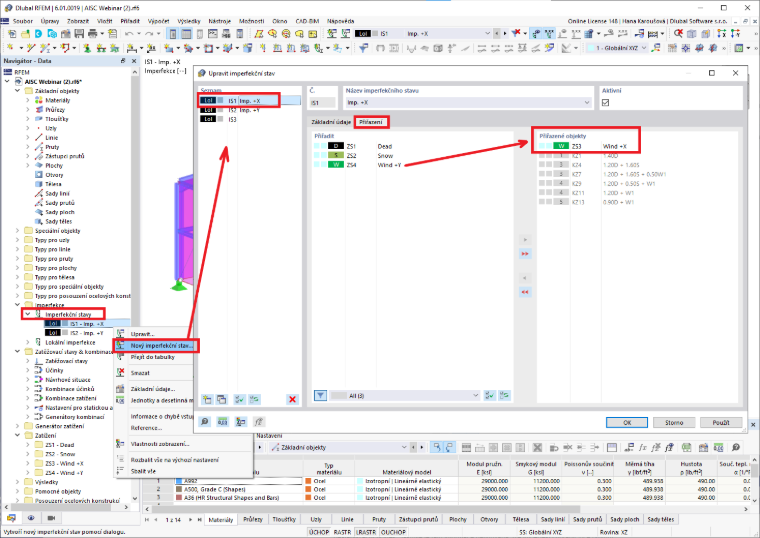Click the double right arrow assign-all button

(525, 253)
